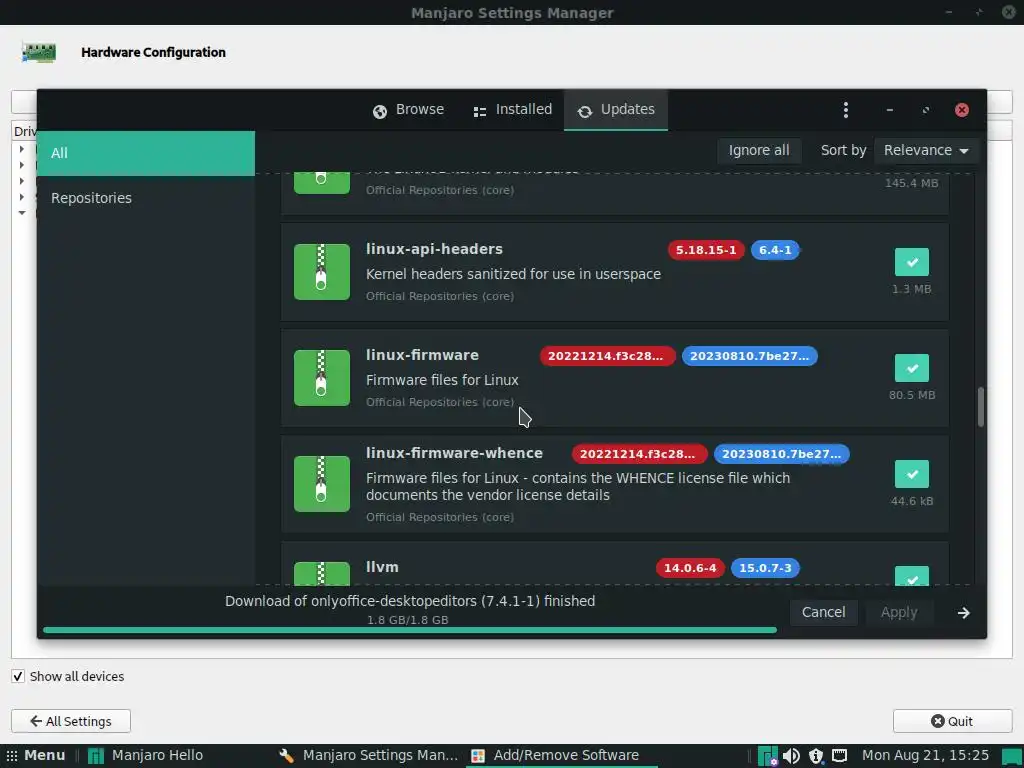Click the linux-firmware 80.5 MB size label
Image resolution: width=1024 pixels, height=768 pixels.
click(x=912, y=395)
